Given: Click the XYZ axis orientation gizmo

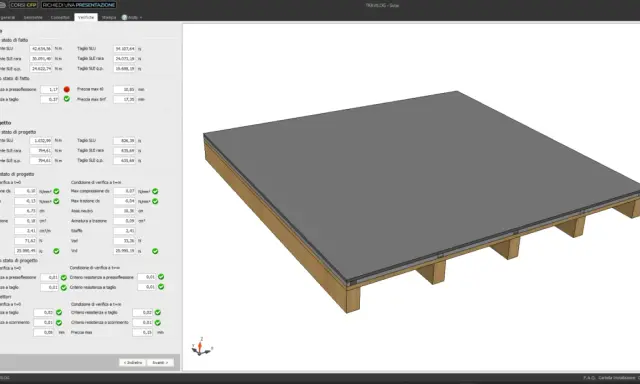Looking at the screenshot, I should (201, 347).
